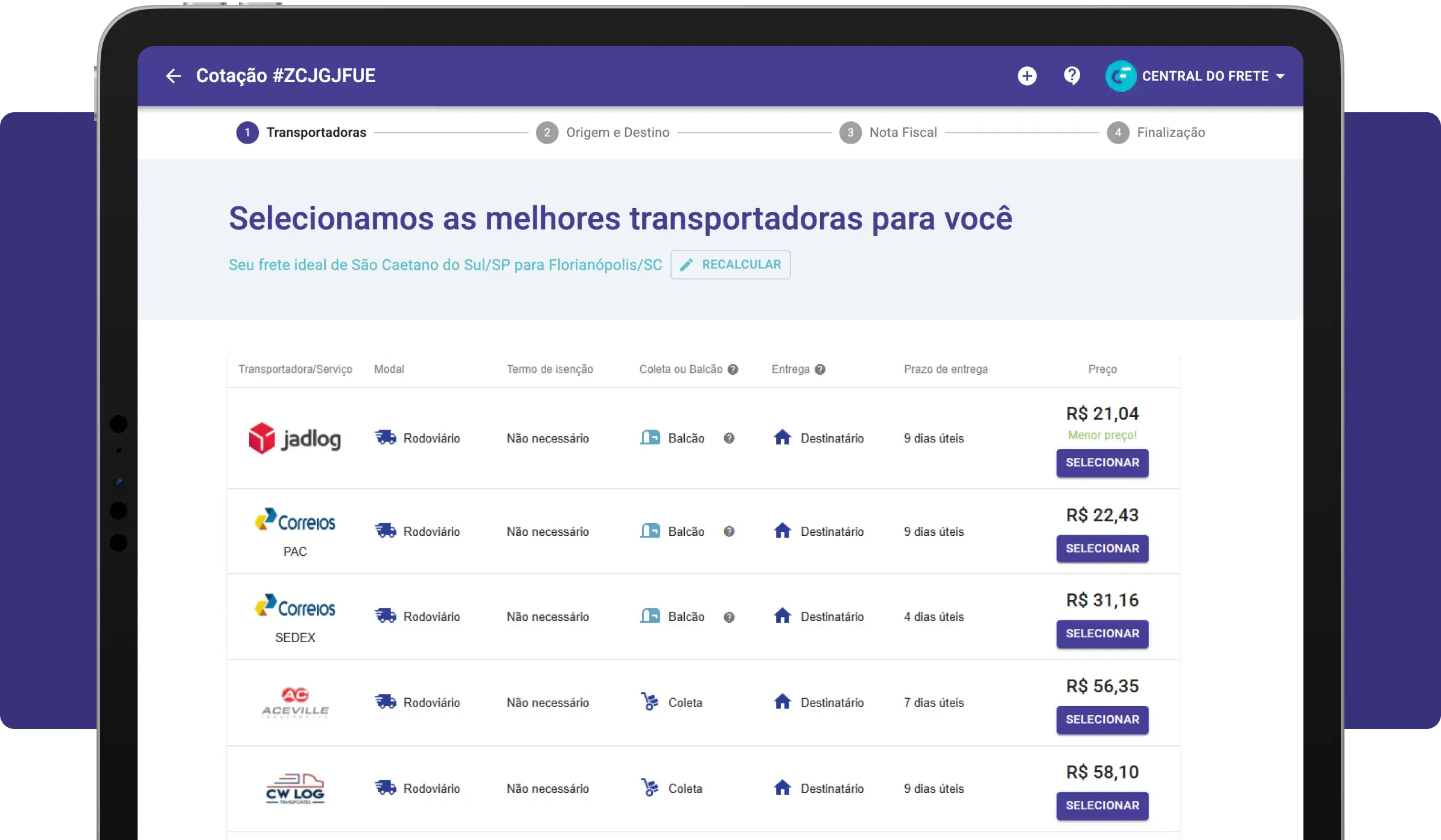Click the route text São Caetano do Sul/SP para Florianópolis/SC
The height and width of the screenshot is (840, 1441).
[x=507, y=265]
